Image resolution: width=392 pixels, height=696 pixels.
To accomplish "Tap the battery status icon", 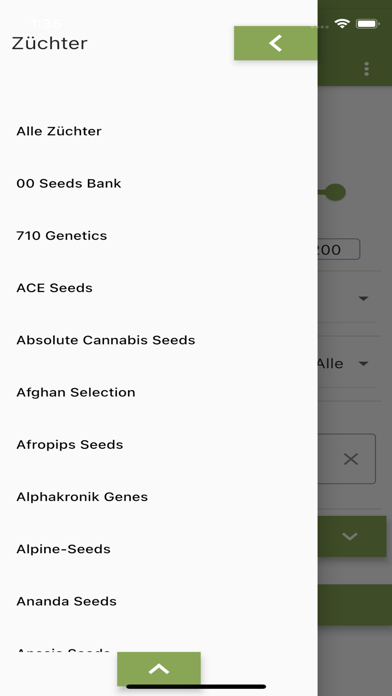I will [367, 24].
